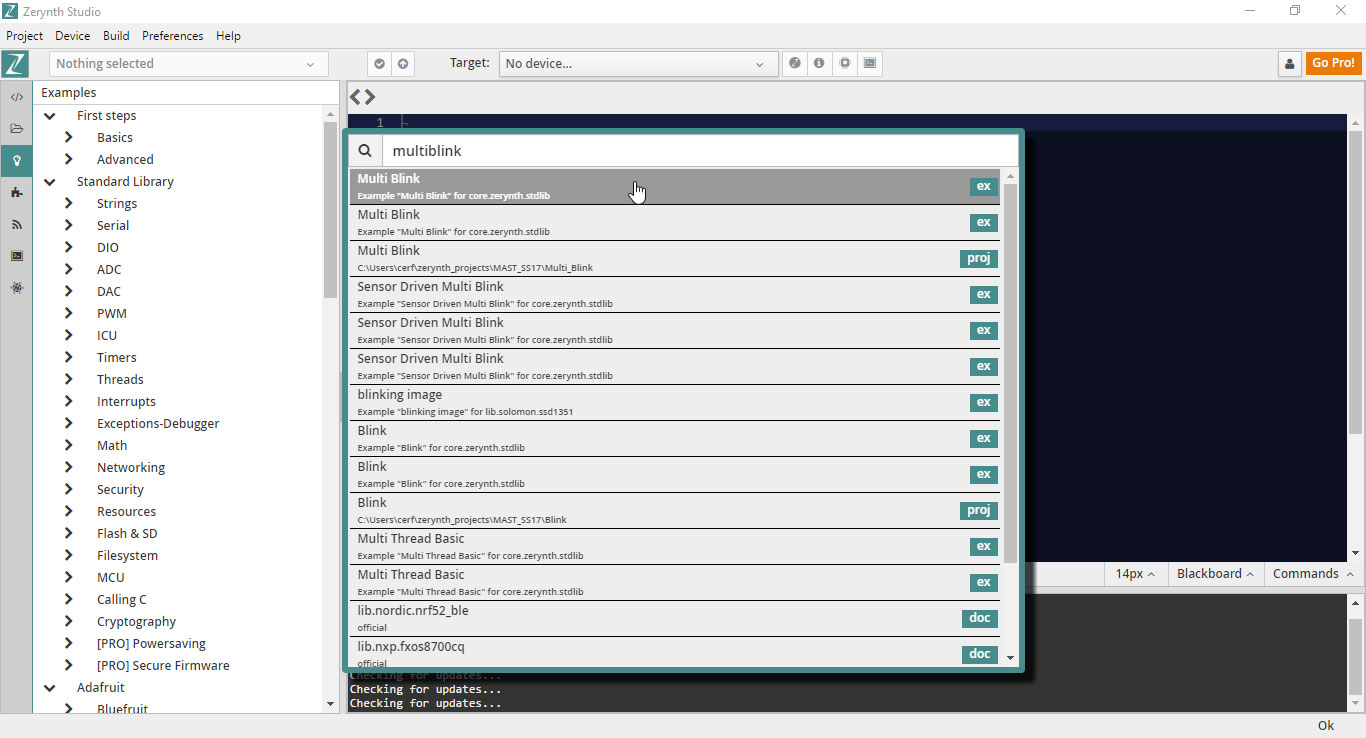Select PWM in the examples tree
Screen dimensions: 1366x738
click(x=112, y=314)
